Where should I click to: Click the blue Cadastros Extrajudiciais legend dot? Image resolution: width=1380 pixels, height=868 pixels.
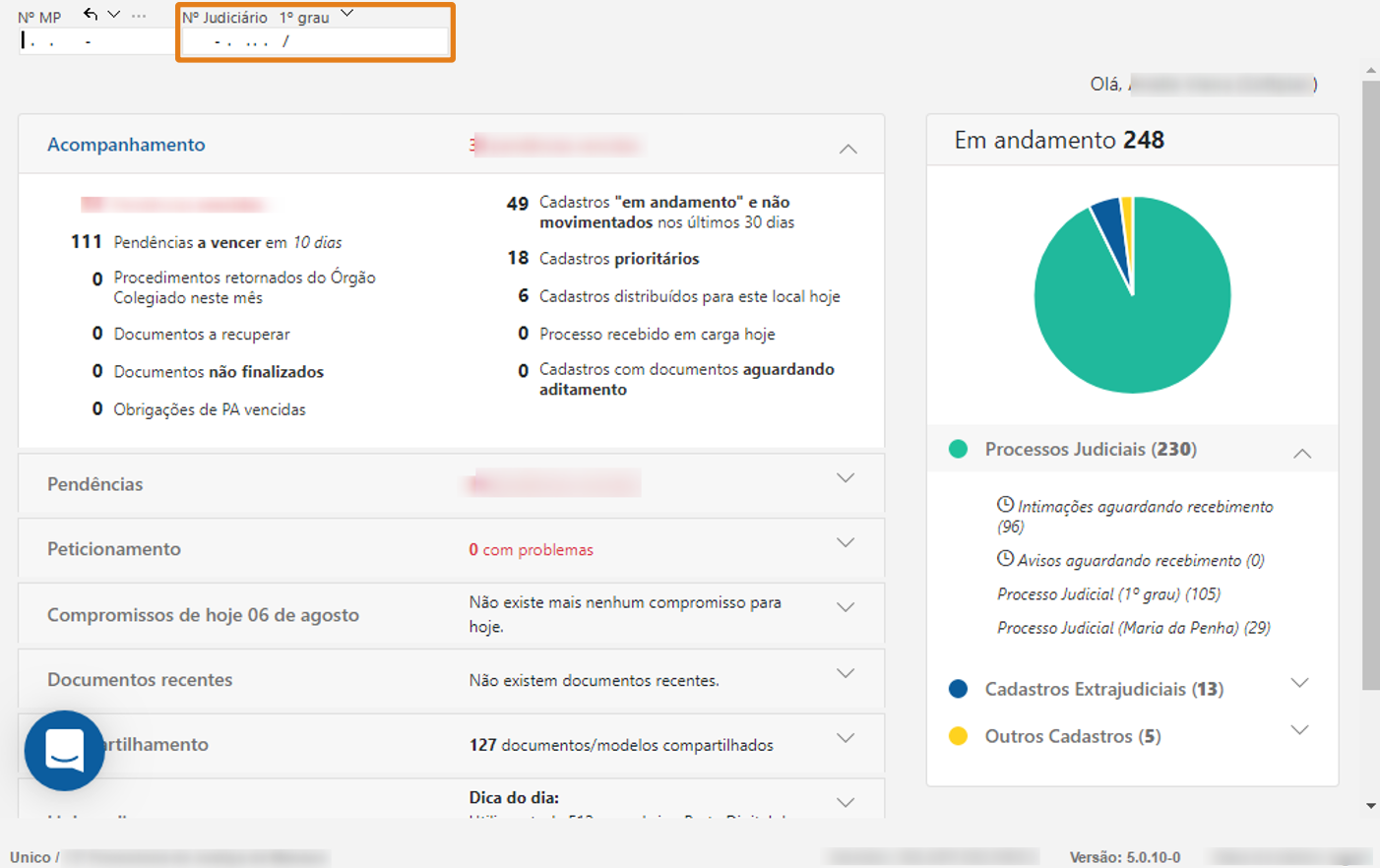(x=958, y=689)
